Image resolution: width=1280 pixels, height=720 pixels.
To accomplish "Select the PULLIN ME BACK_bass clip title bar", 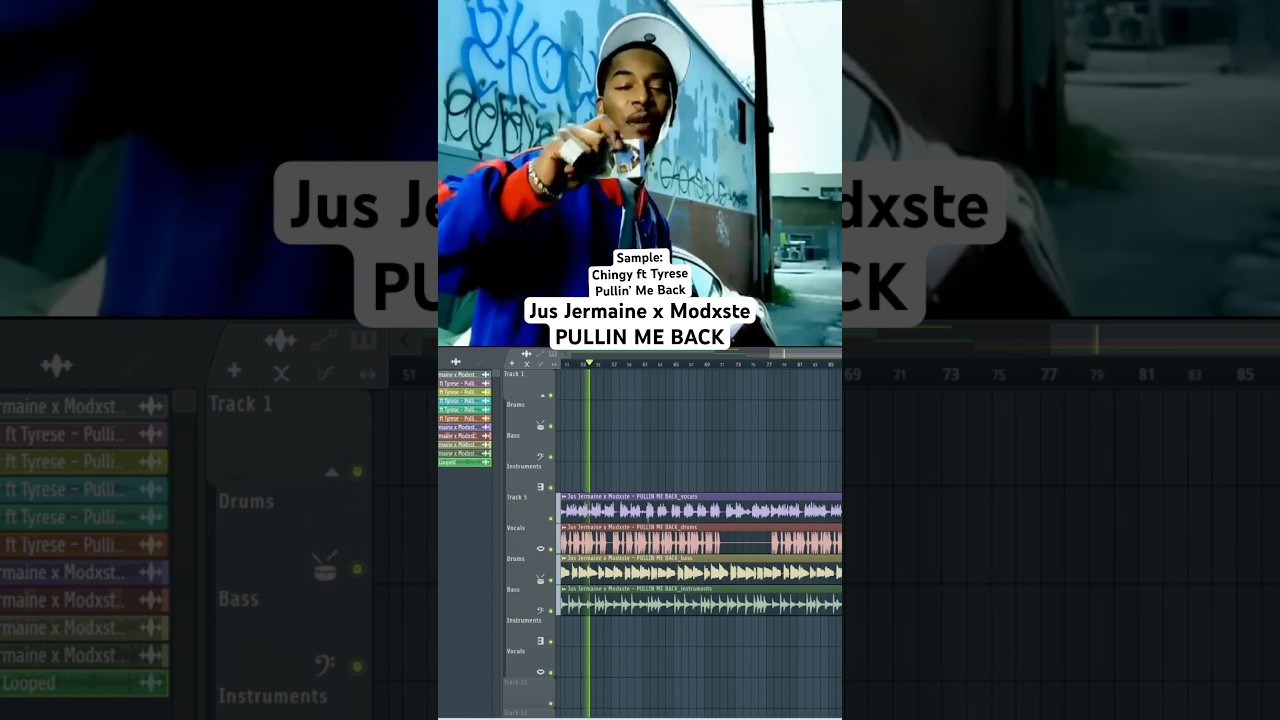I will pos(700,558).
